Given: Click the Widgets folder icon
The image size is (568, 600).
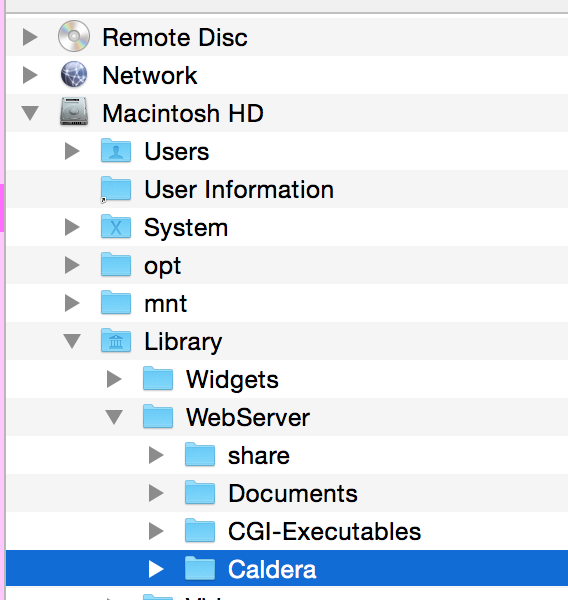Looking at the screenshot, I should coord(158,378).
